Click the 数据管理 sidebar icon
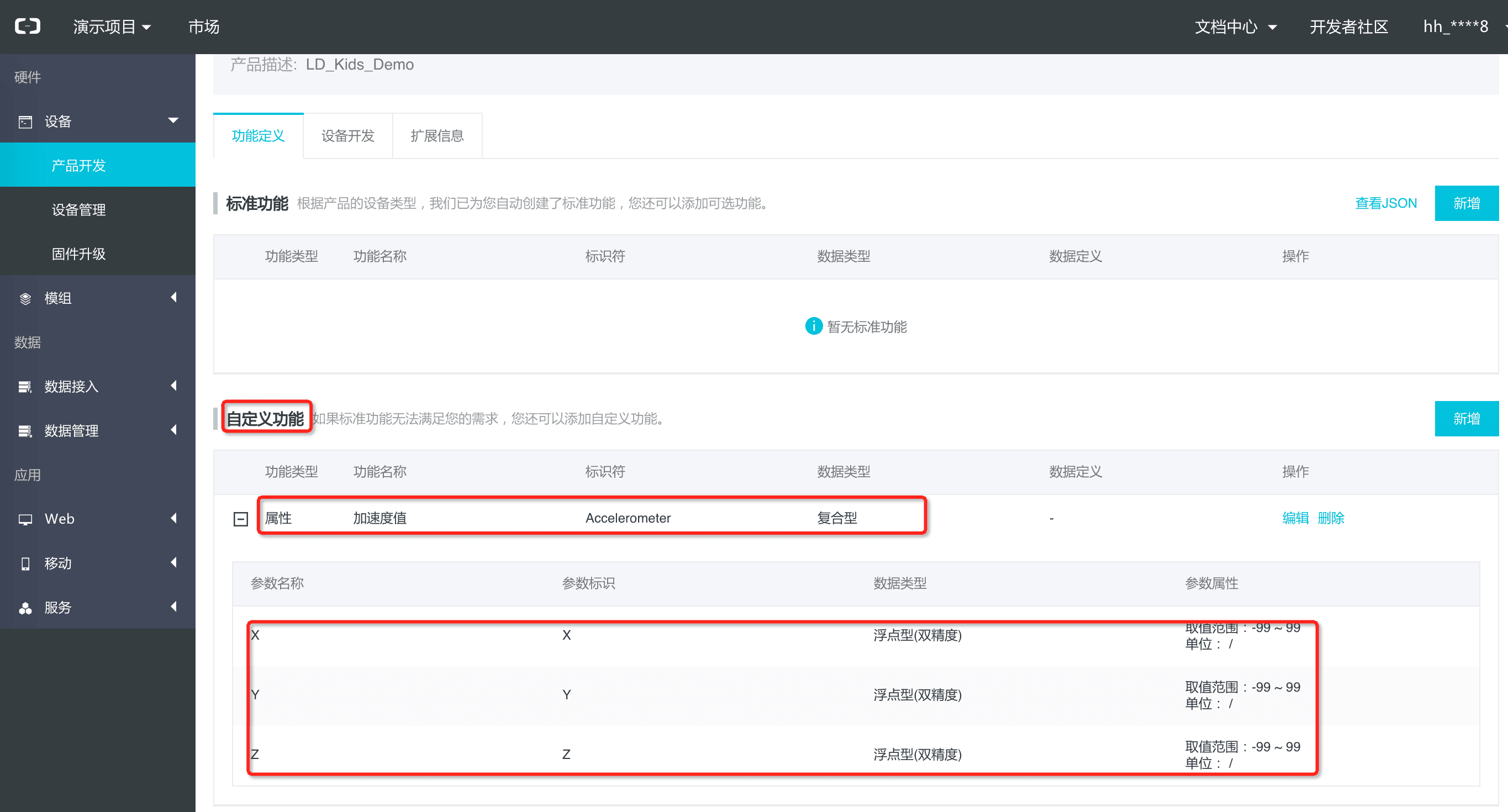 (25, 431)
